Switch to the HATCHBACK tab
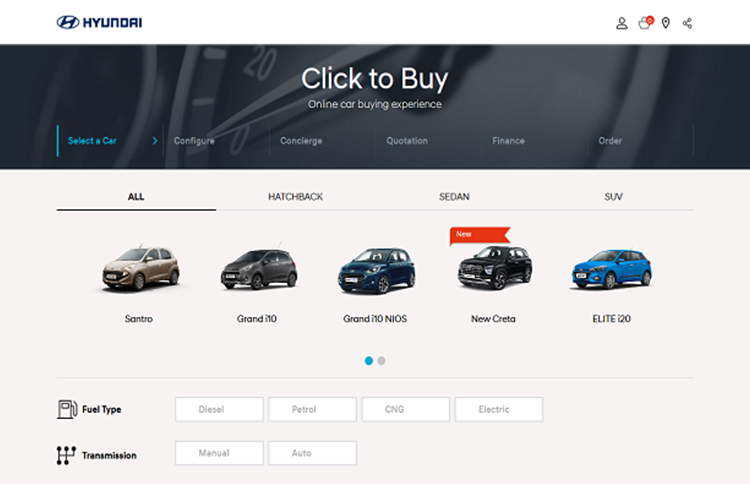This screenshot has width=750, height=490. click(x=295, y=197)
